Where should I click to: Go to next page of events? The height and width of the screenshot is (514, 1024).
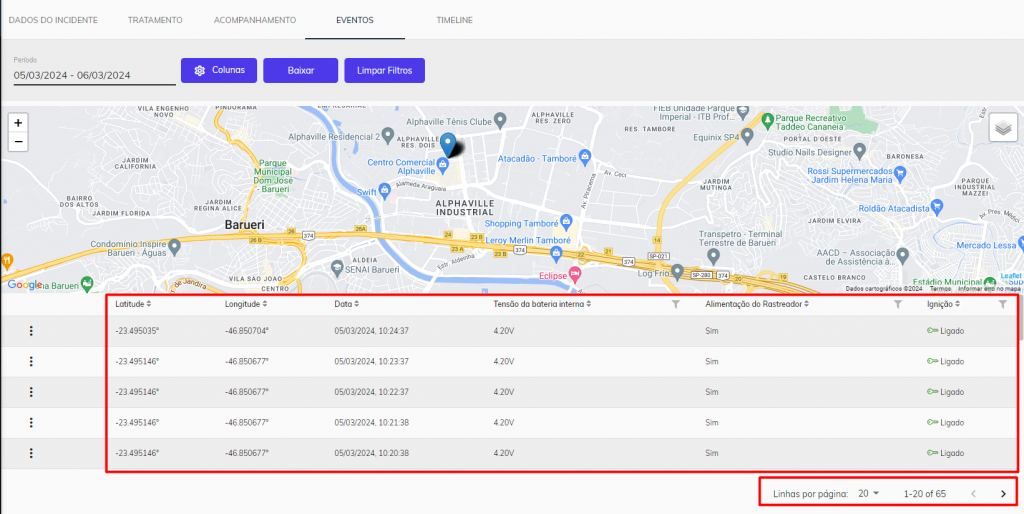click(x=1003, y=494)
